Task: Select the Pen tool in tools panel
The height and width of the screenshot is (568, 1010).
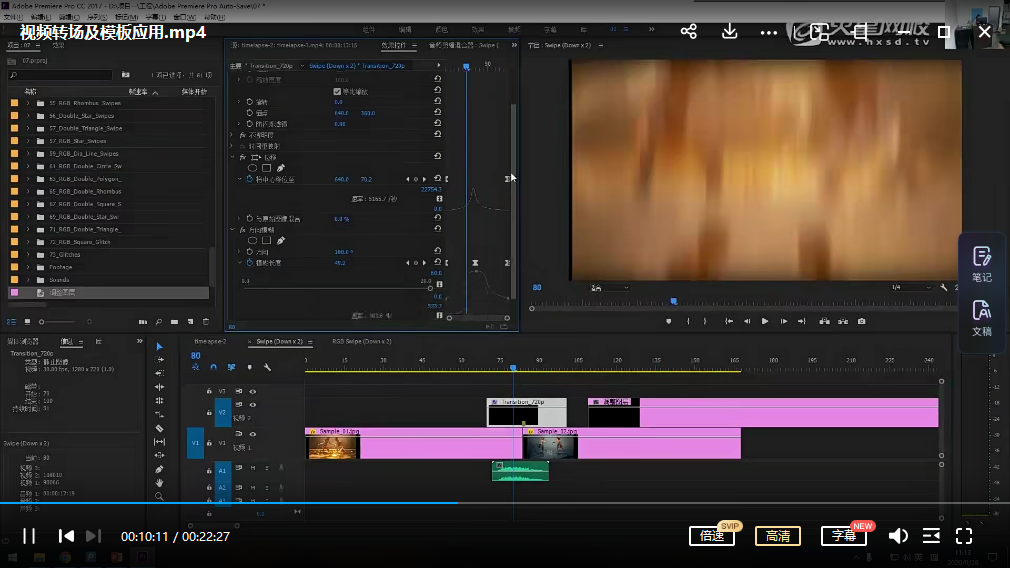Action: coord(159,469)
